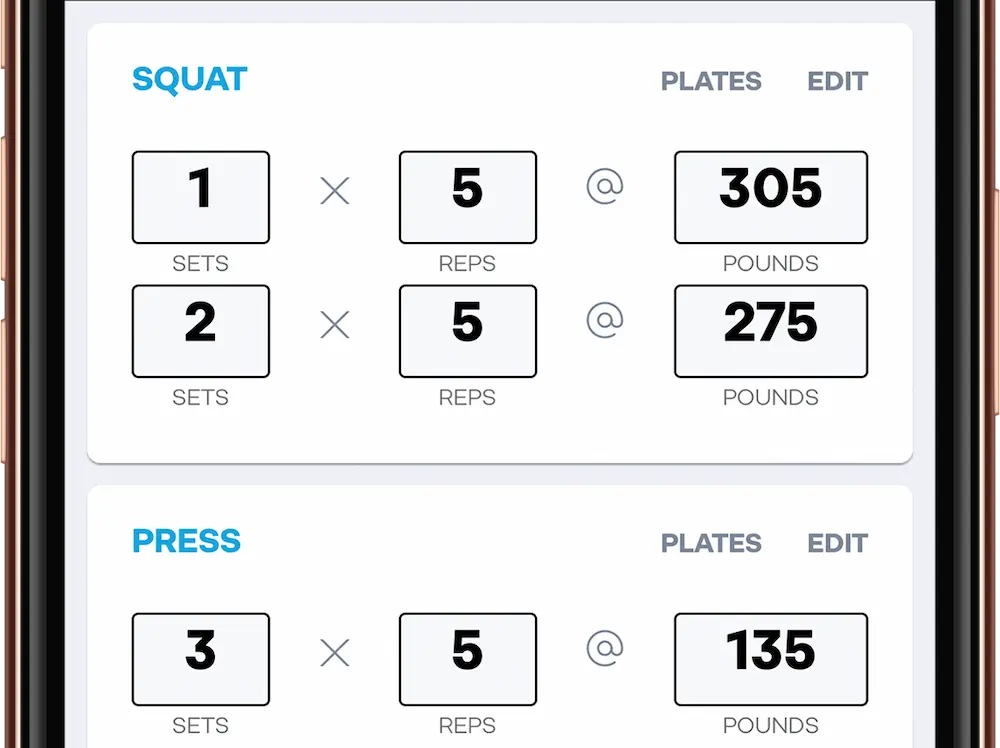
Task: Click the 275 pounds field
Action: [x=771, y=331]
